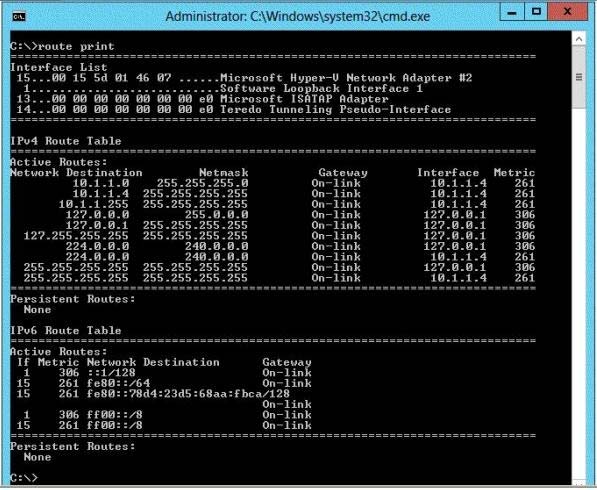Select the Teredo Tunneling Pseudo-Interface line
Viewport: 597px width, 490px height.
coord(233,110)
